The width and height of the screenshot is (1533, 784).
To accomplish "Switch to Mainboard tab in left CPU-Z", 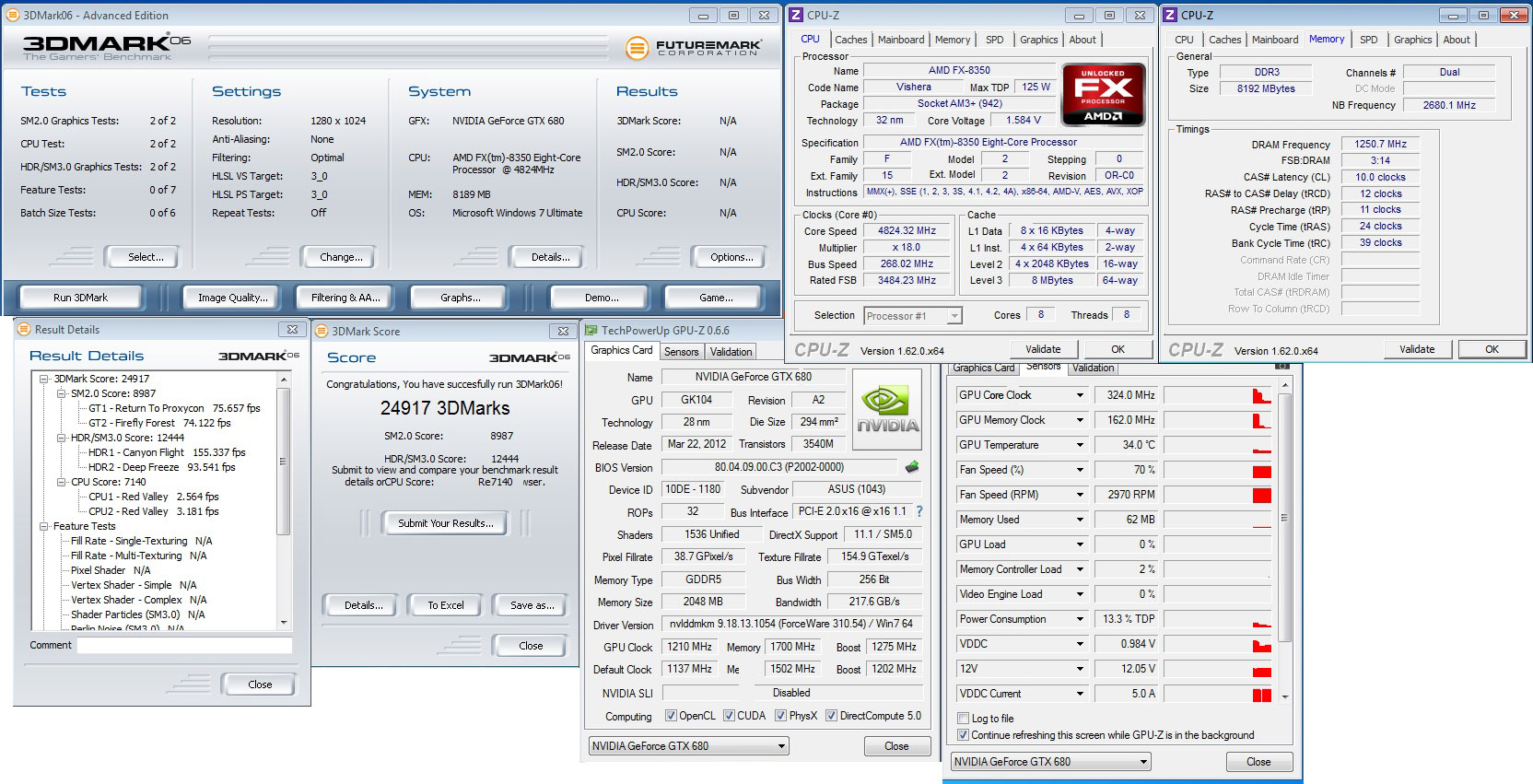I will [x=901, y=40].
